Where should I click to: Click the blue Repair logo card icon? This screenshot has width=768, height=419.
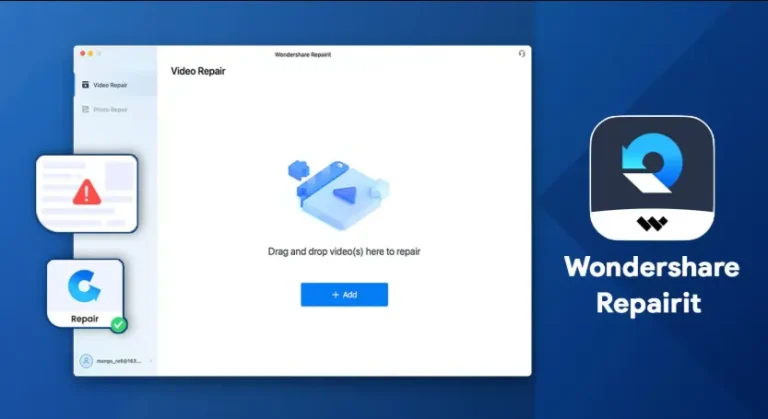[x=84, y=286]
